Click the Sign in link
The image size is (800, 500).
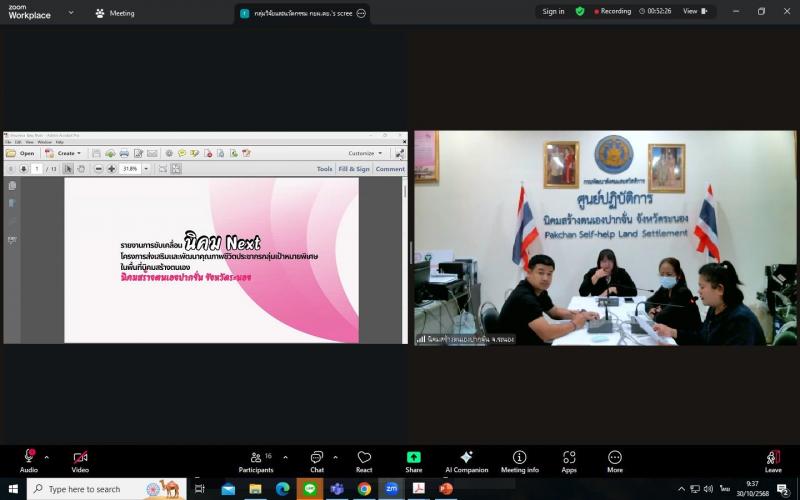(x=553, y=11)
